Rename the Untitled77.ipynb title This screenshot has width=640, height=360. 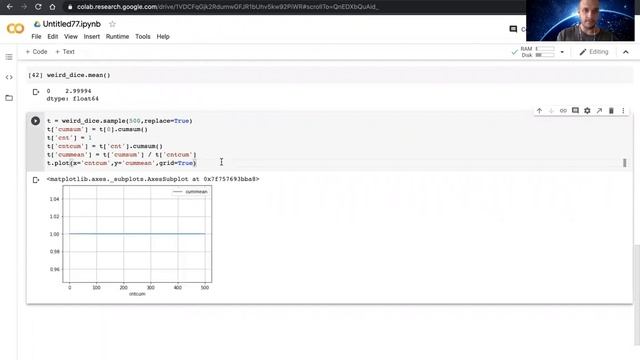71,24
